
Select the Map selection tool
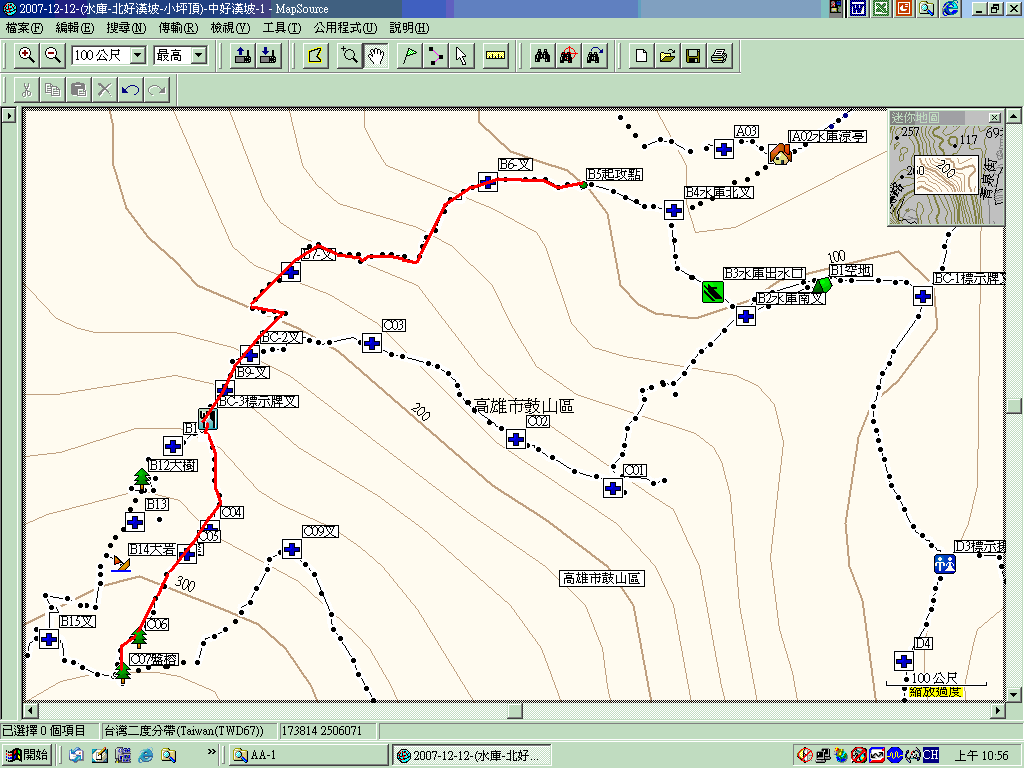315,56
